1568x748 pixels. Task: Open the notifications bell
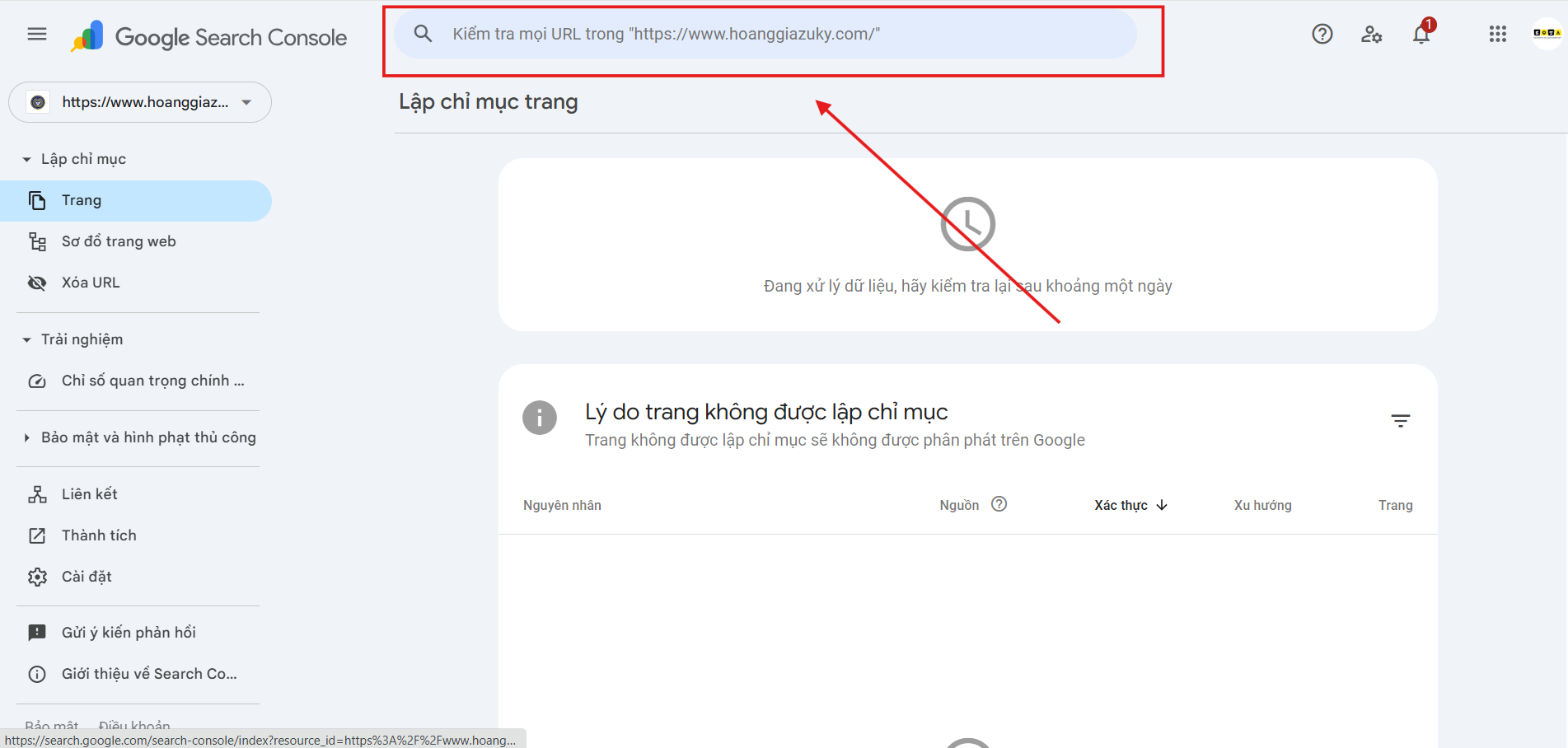(1421, 34)
